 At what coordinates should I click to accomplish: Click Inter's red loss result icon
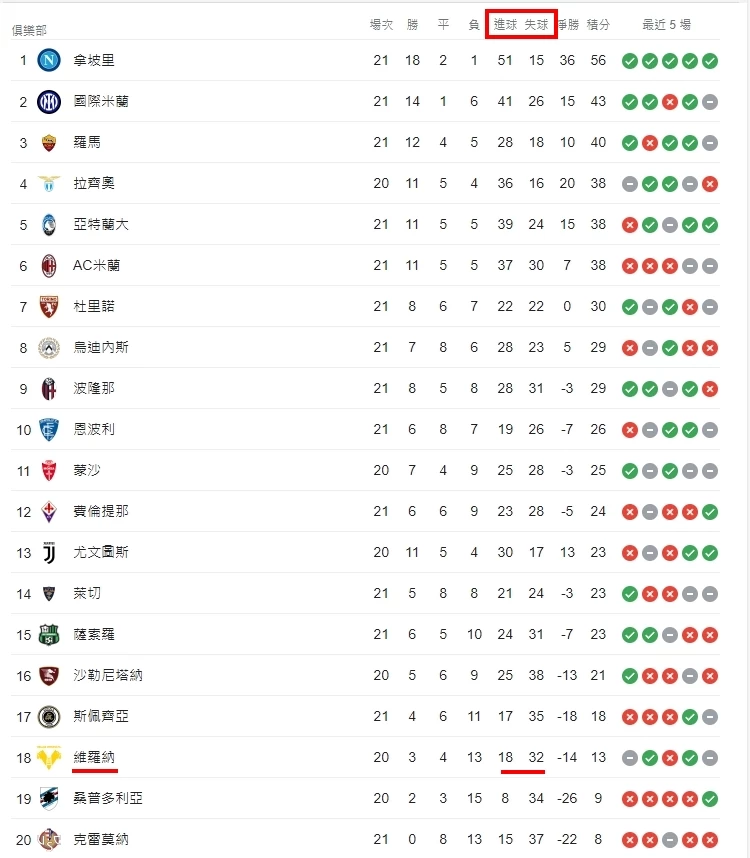pyautogui.click(x=670, y=102)
